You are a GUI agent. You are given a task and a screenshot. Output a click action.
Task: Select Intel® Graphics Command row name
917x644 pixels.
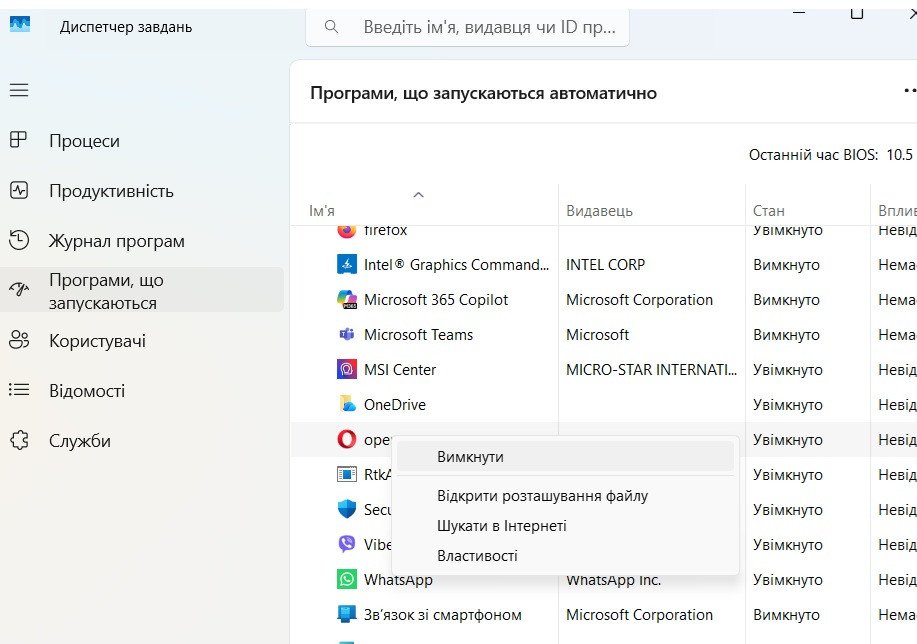coord(456,264)
